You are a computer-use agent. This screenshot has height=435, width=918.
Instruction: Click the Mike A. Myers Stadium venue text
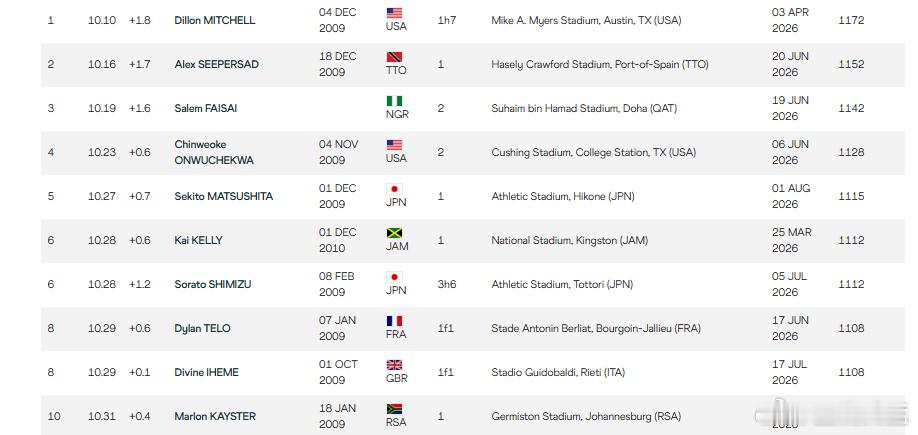point(586,20)
